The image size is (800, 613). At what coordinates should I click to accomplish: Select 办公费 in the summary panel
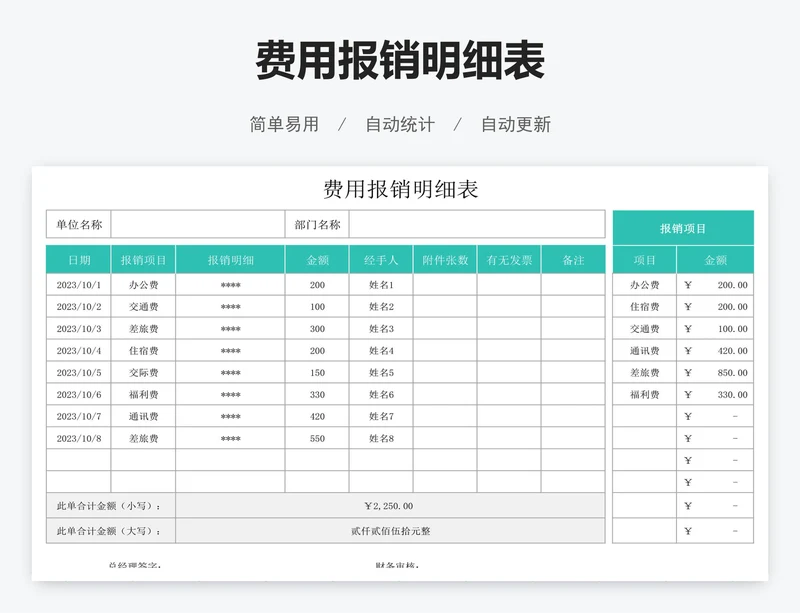[644, 285]
